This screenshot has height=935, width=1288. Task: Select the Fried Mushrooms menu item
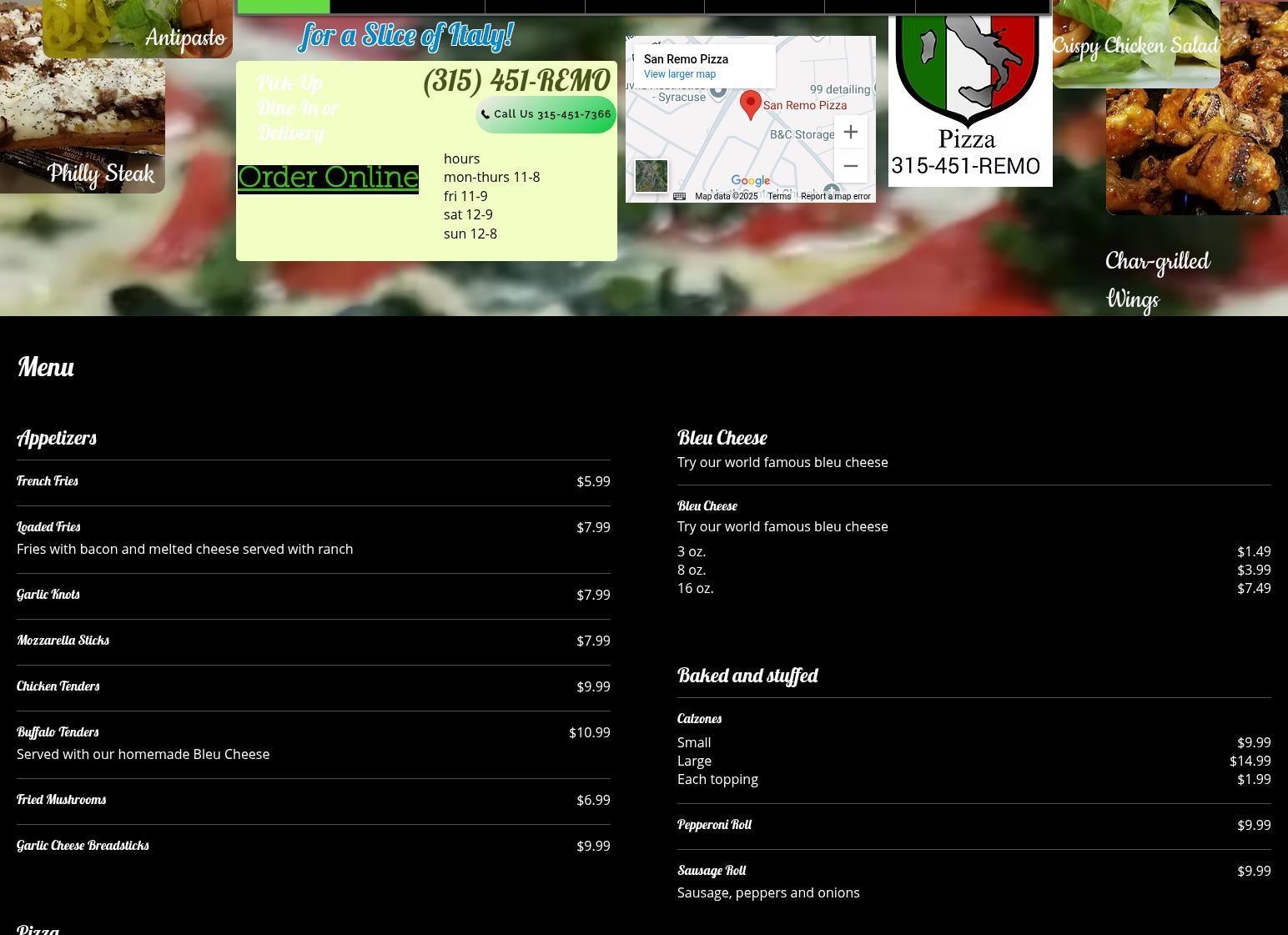[x=61, y=800]
